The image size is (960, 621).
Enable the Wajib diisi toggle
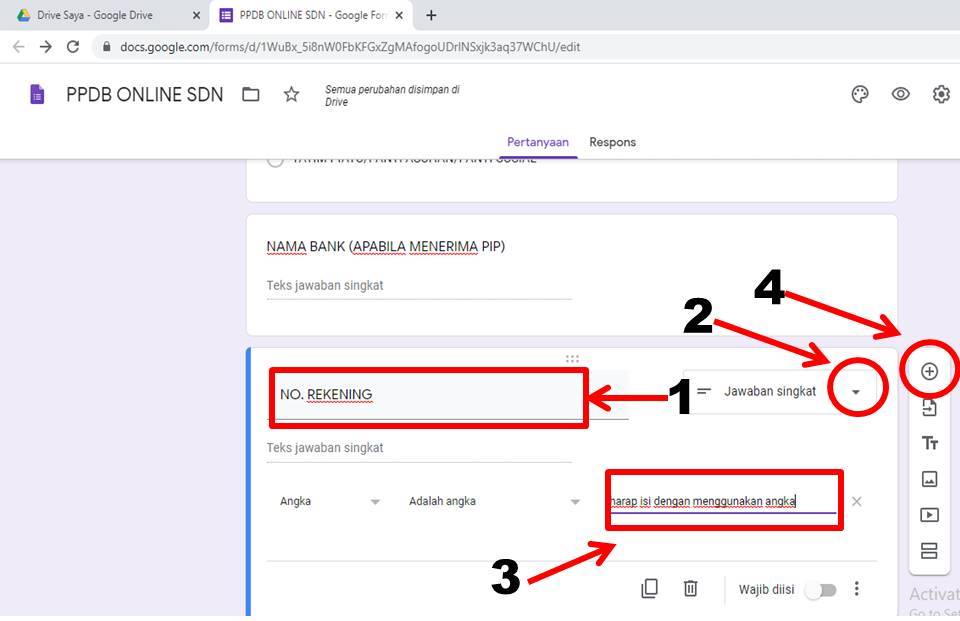[822, 590]
